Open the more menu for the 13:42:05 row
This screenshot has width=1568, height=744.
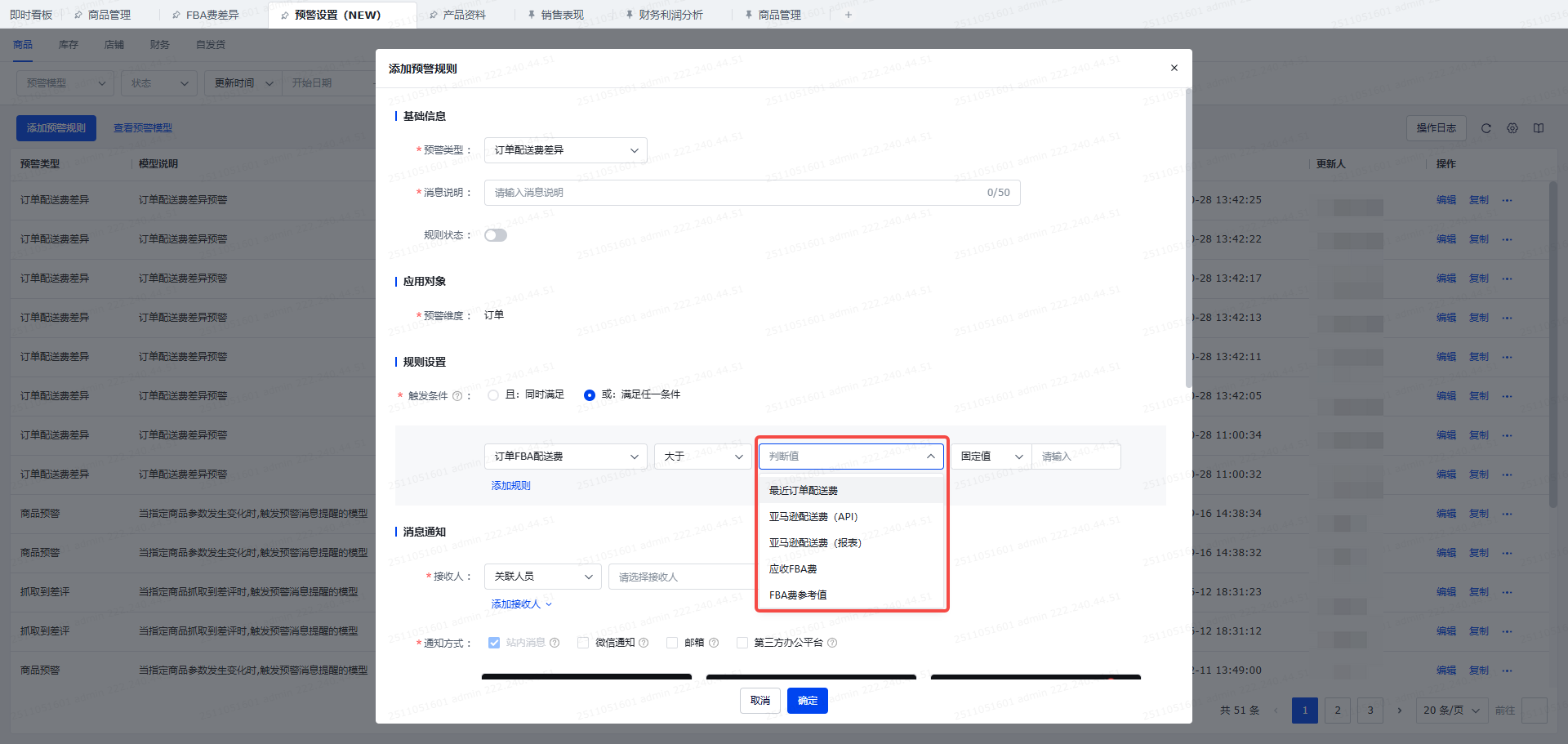point(1508,396)
